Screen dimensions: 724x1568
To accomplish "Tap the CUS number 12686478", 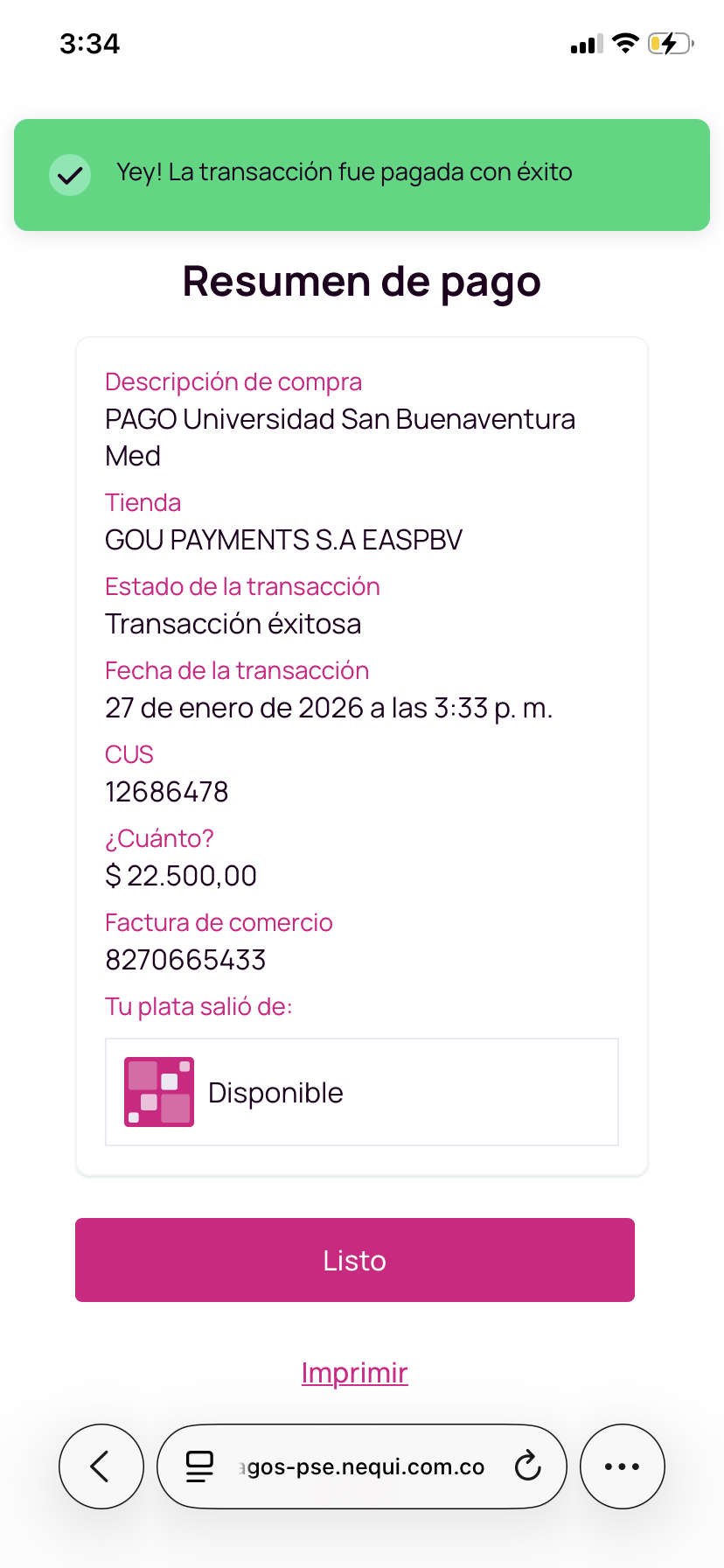I will point(166,792).
